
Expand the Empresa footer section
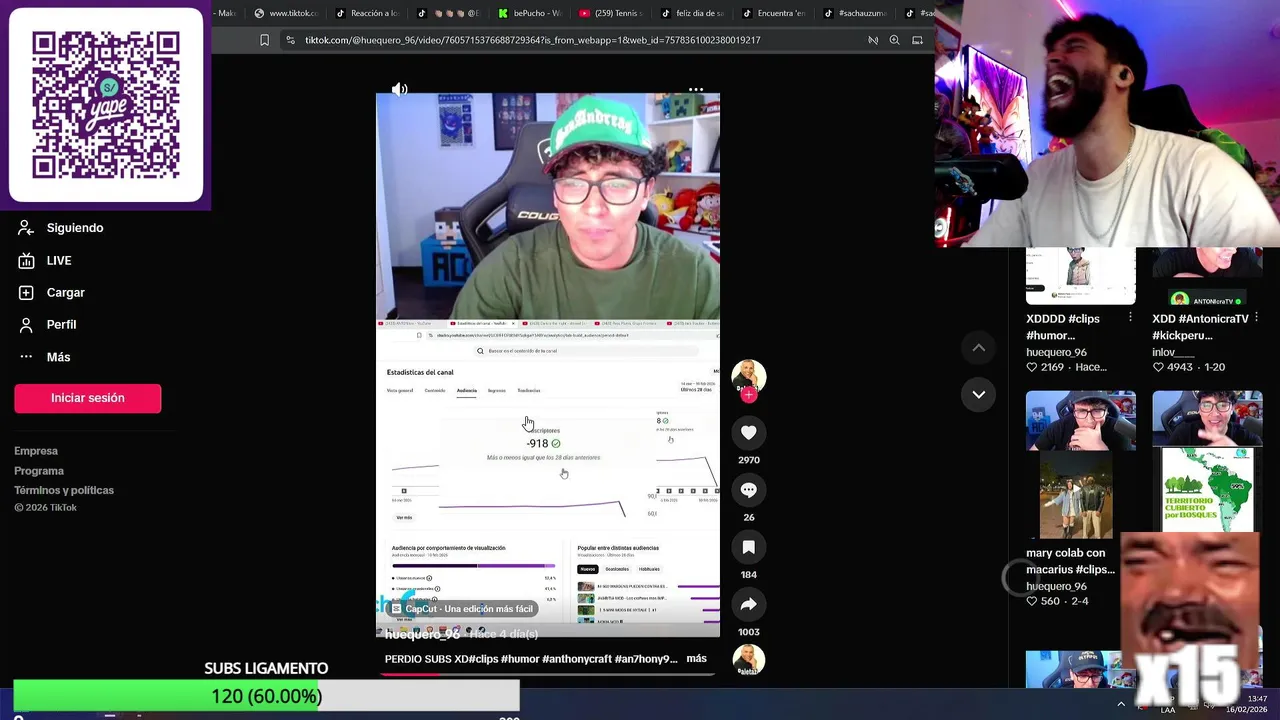click(x=36, y=451)
